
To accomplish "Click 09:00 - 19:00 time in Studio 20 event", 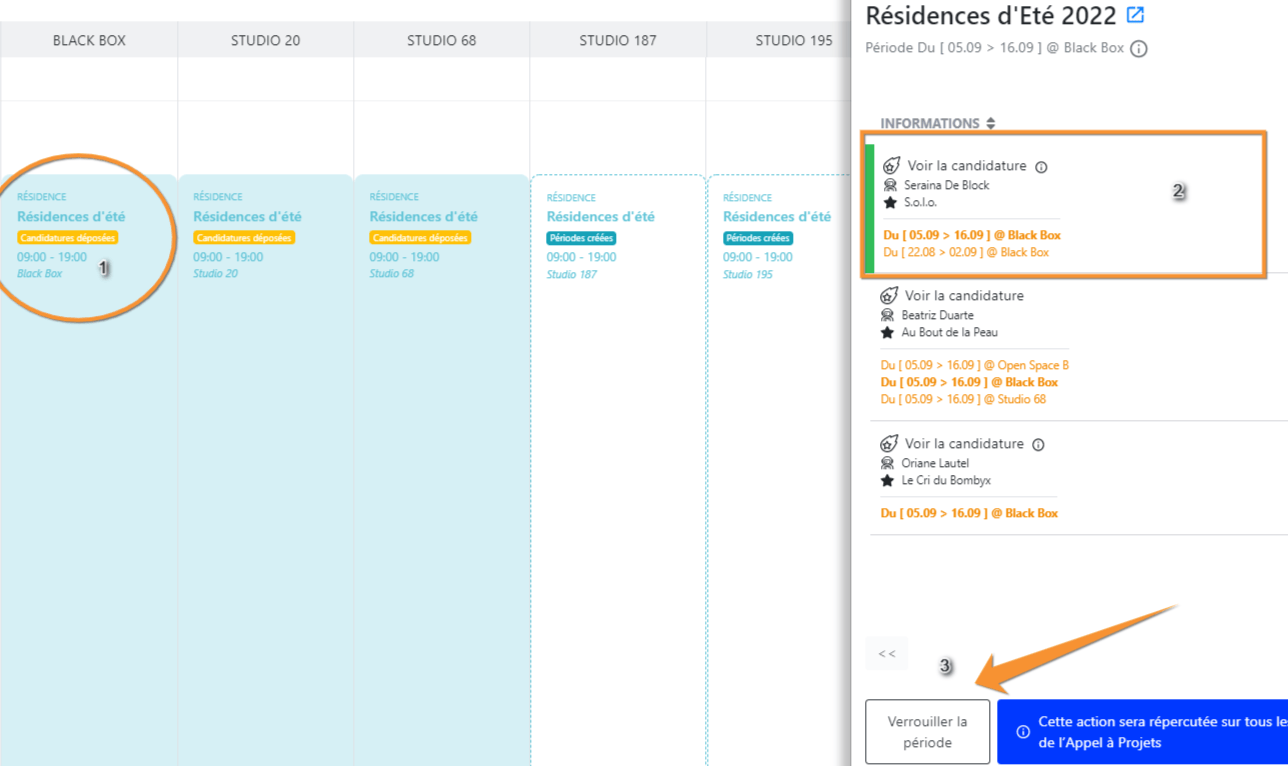I will coord(228,257).
